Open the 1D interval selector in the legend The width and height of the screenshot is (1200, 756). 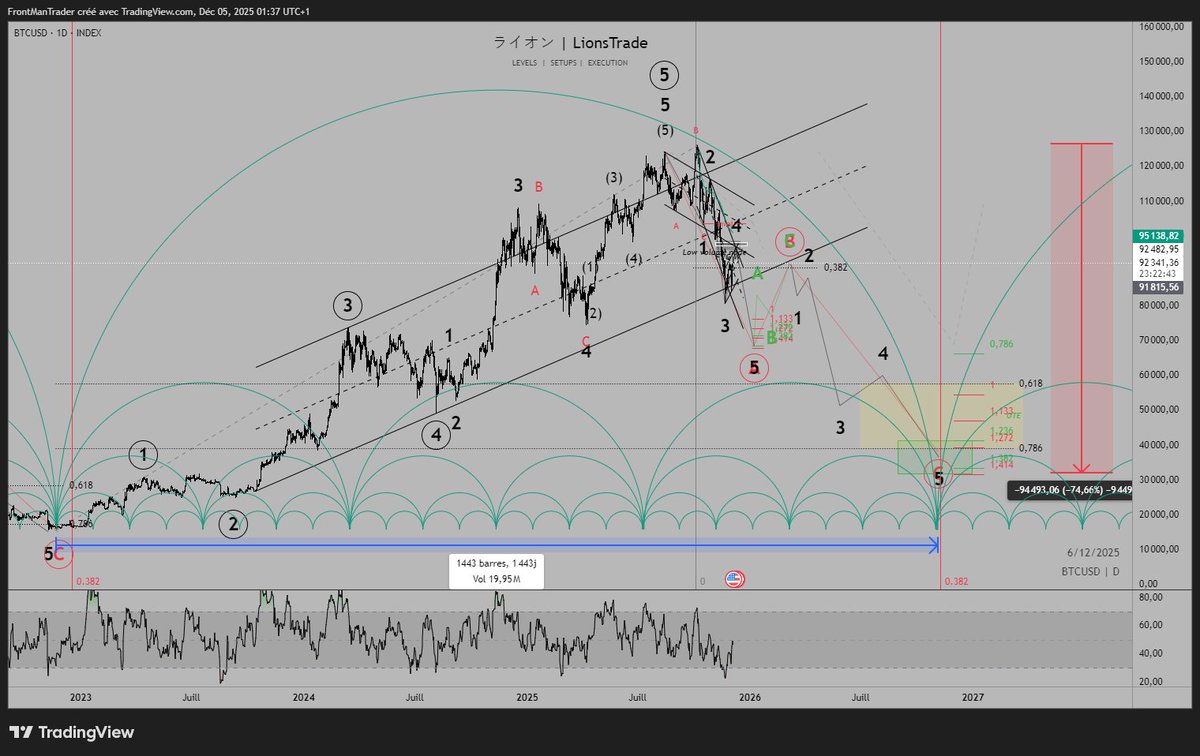[63, 32]
